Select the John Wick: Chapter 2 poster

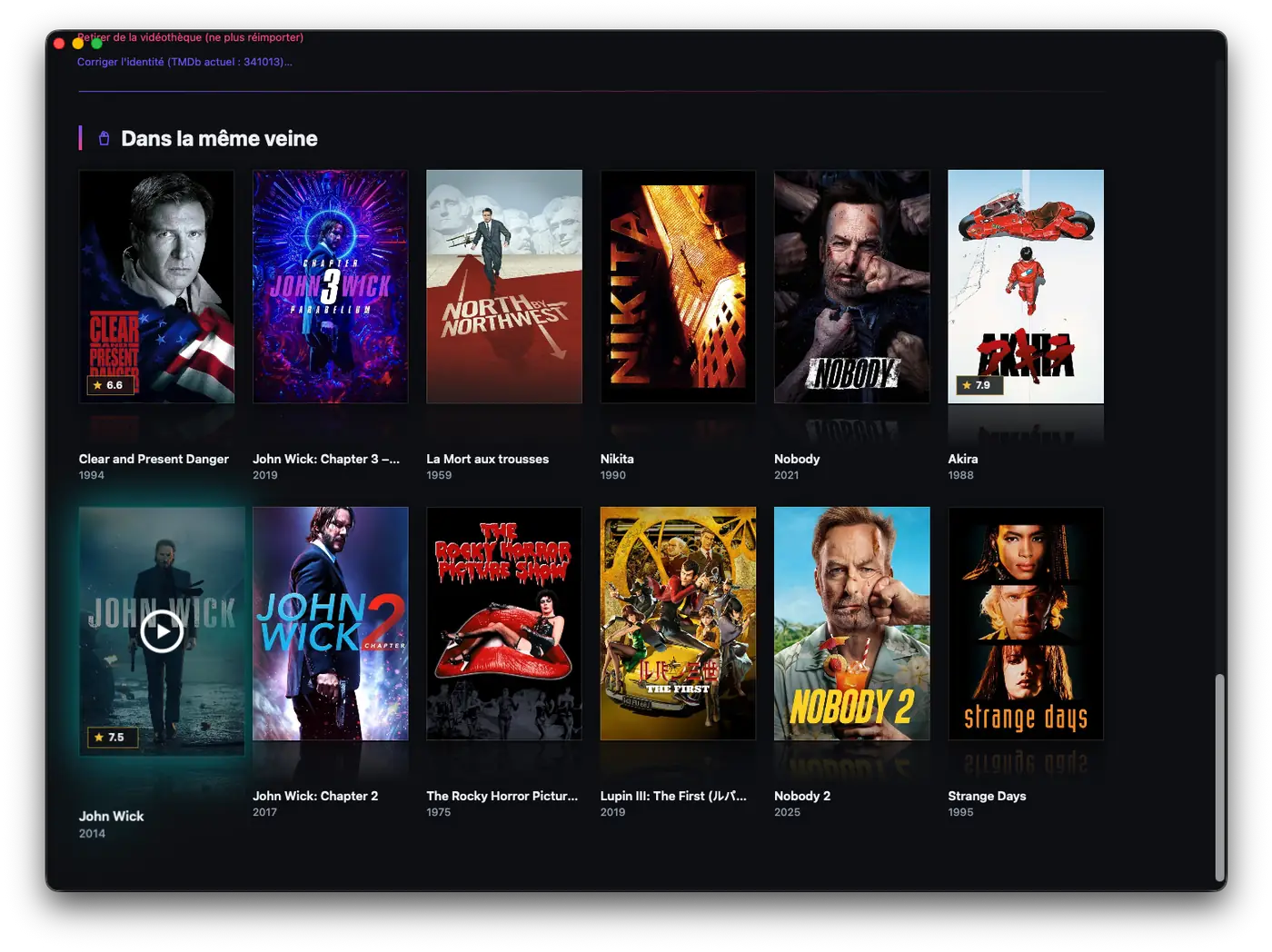coord(330,623)
